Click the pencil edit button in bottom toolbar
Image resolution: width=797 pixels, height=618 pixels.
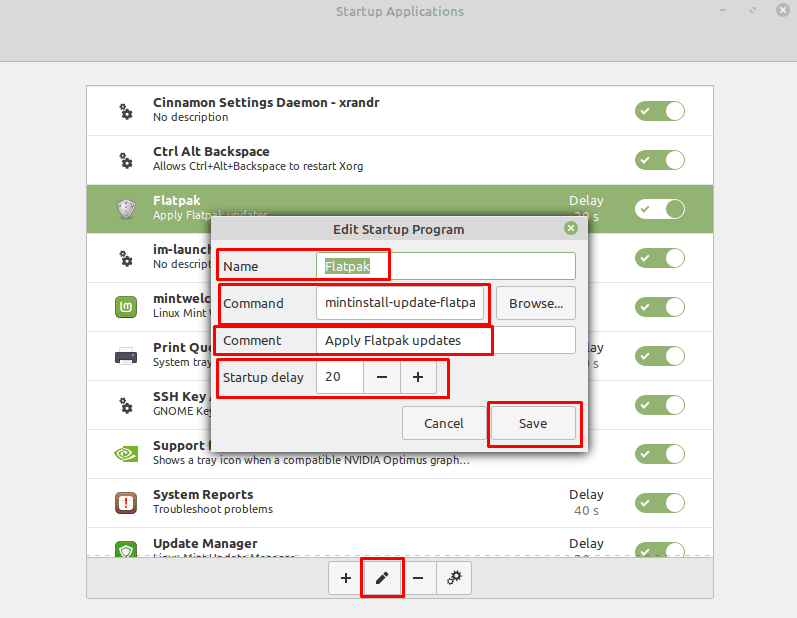click(382, 578)
